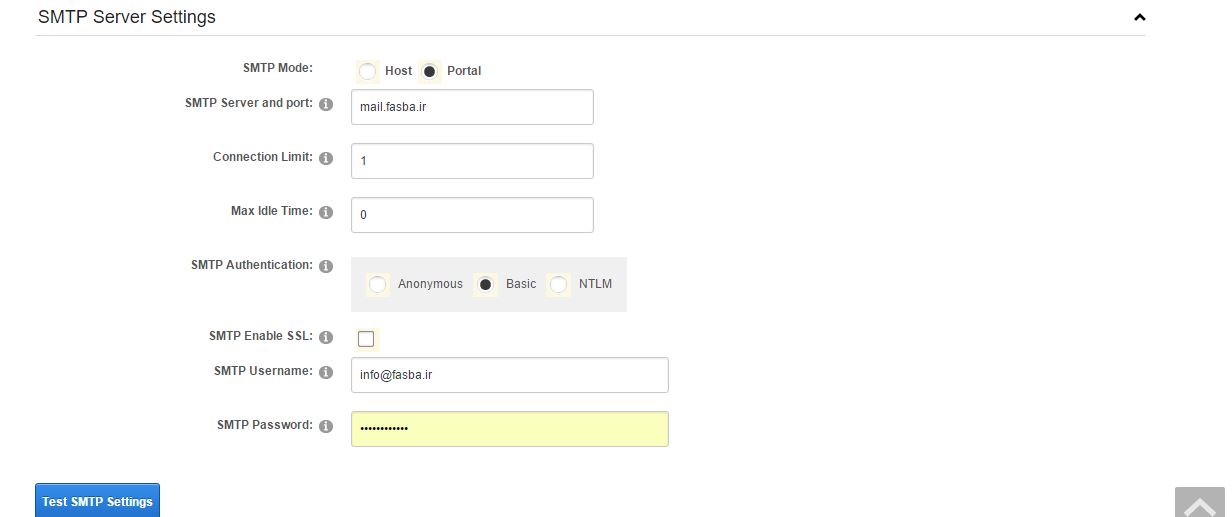This screenshot has width=1232, height=517.
Task: Click the SMTP Server Settings header title
Action: [127, 17]
